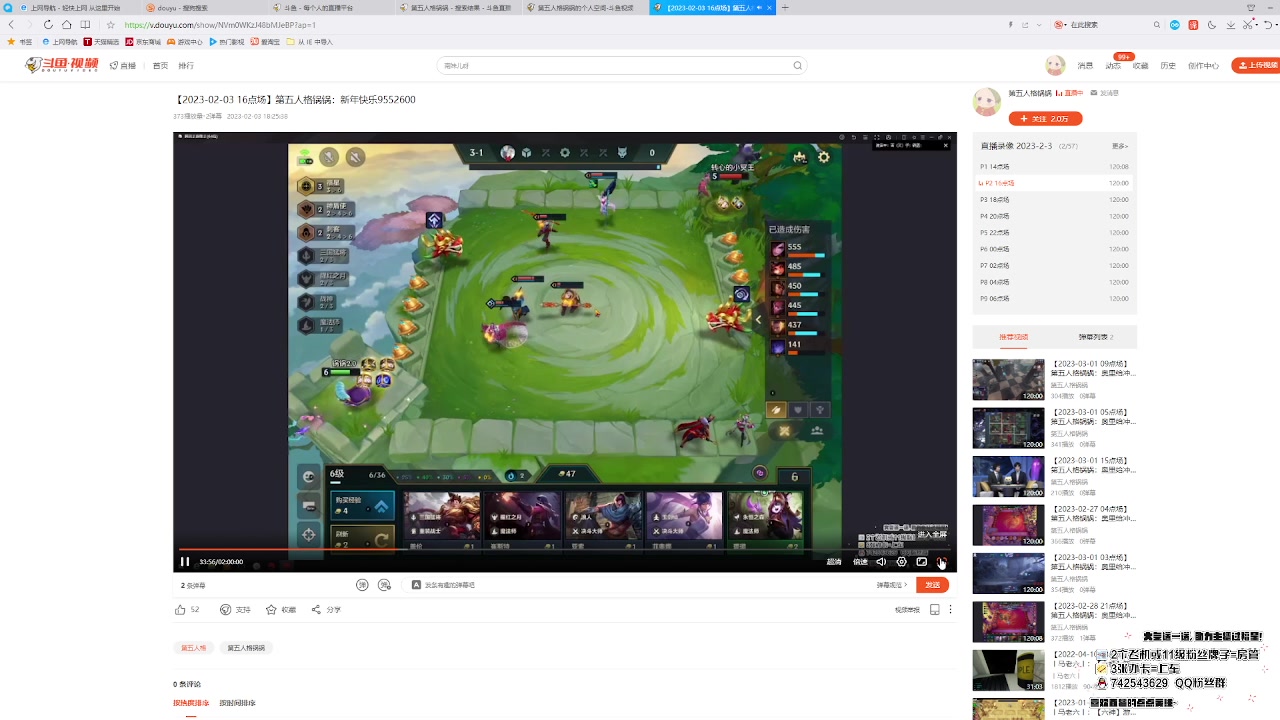Follow the streamer with 关注 button
This screenshot has height=720, width=1280.
click(x=1045, y=118)
